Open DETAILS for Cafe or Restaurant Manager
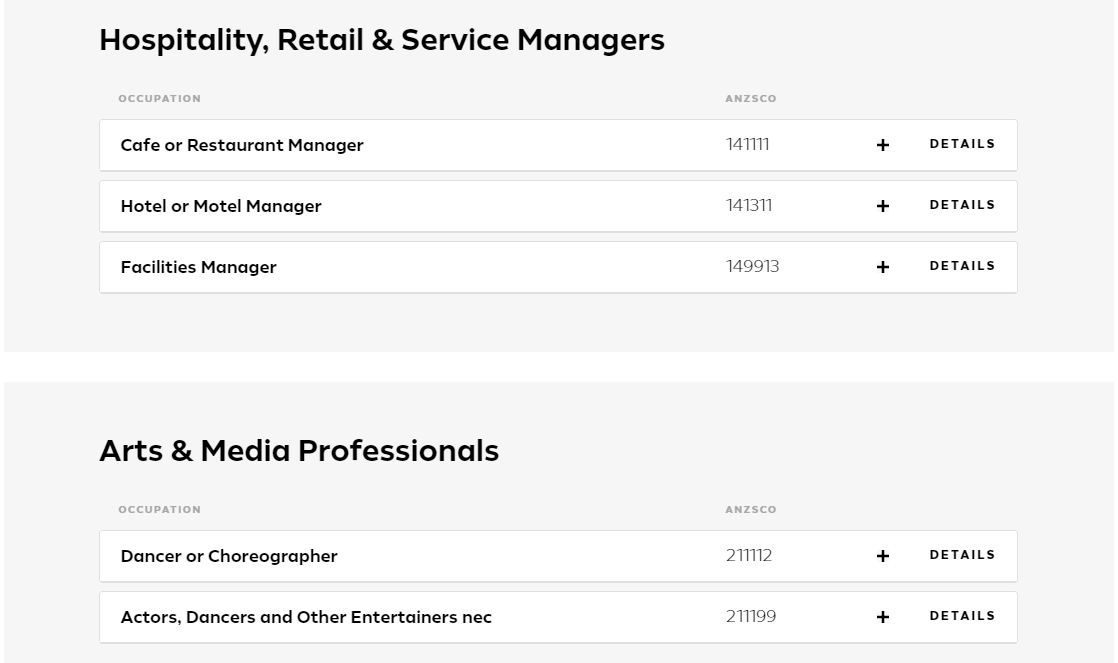 (962, 144)
